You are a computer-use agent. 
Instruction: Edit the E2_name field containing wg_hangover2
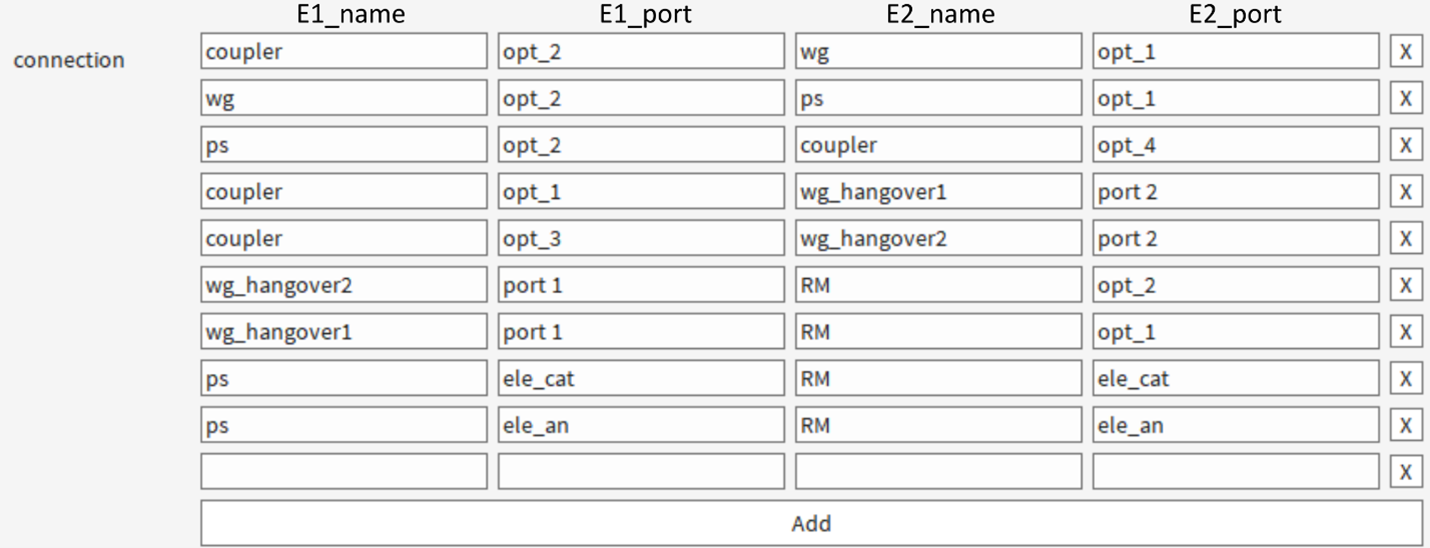(939, 238)
